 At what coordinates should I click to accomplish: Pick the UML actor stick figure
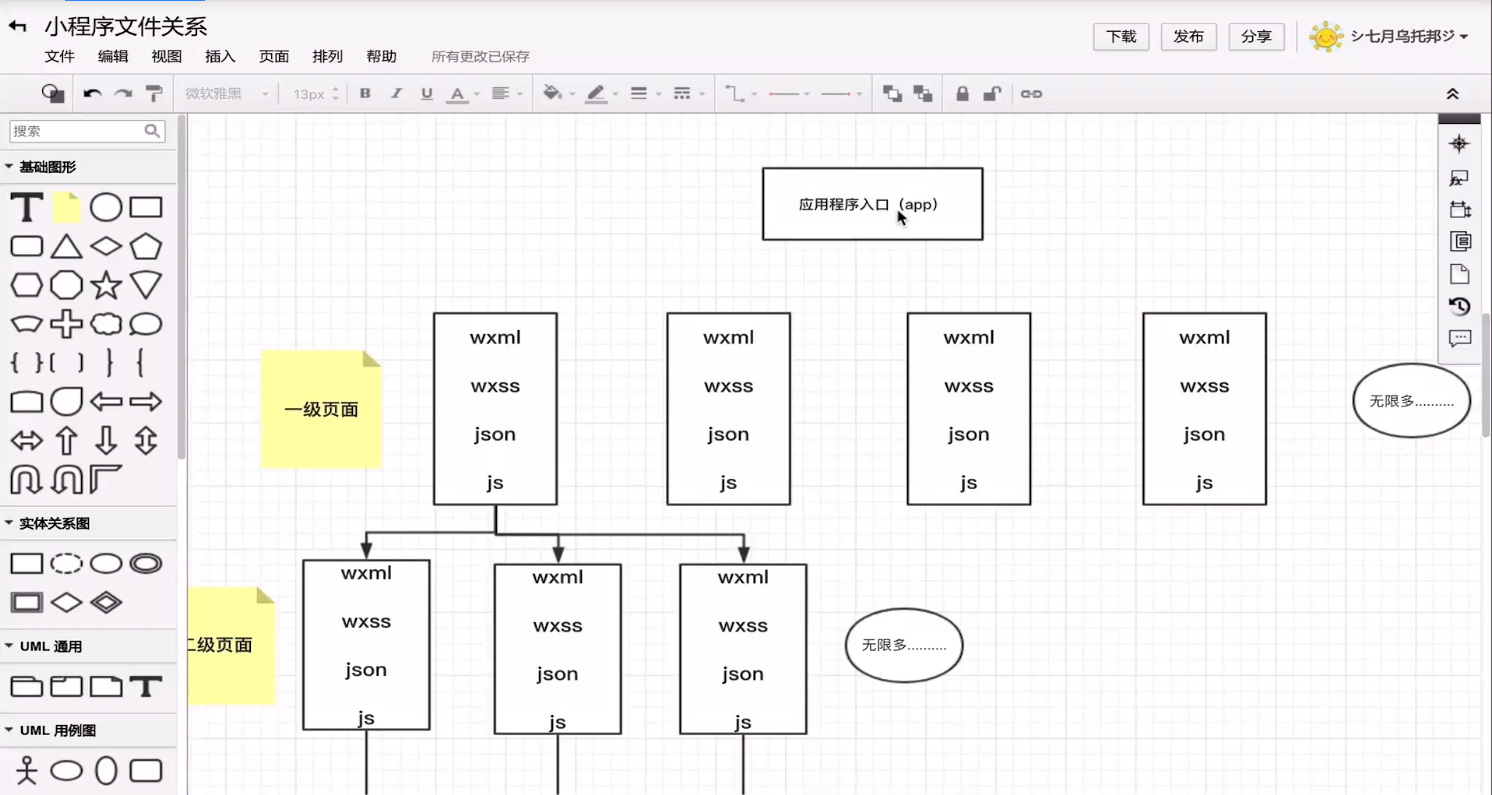27,771
